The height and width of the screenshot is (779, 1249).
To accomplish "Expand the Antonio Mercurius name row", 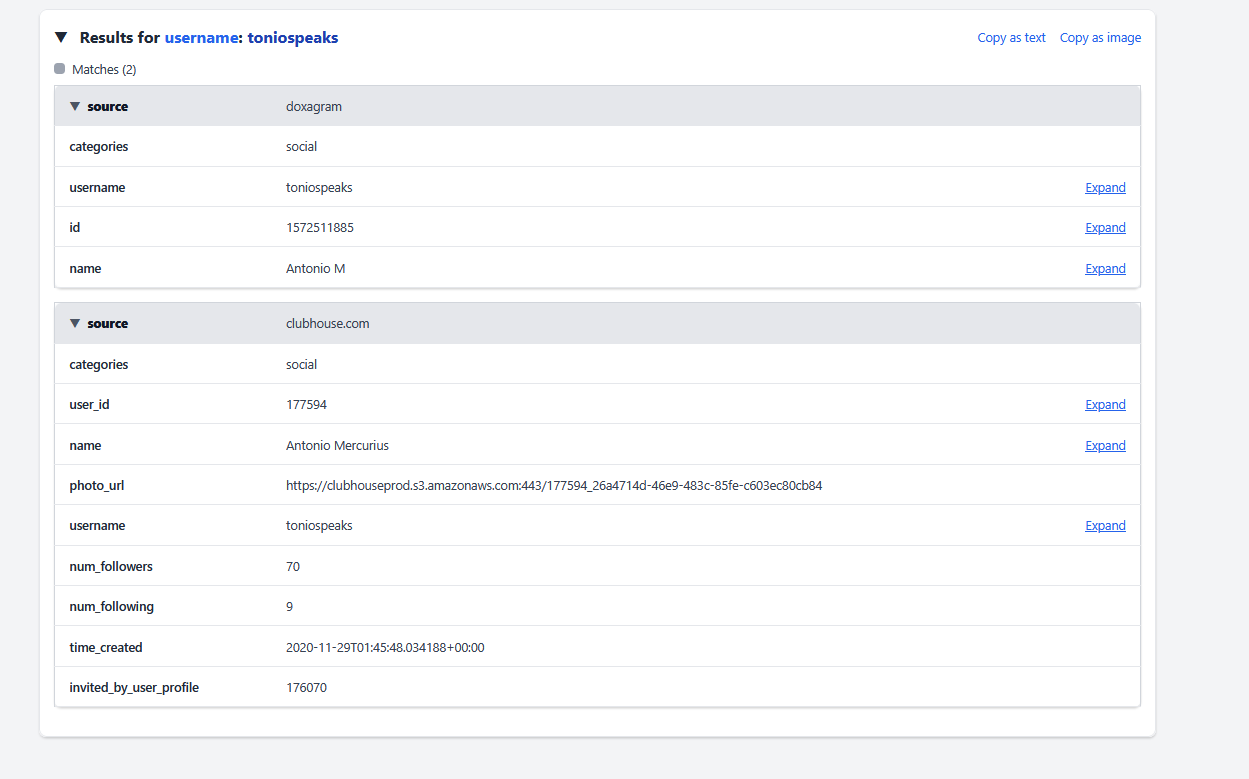I will [1105, 446].
